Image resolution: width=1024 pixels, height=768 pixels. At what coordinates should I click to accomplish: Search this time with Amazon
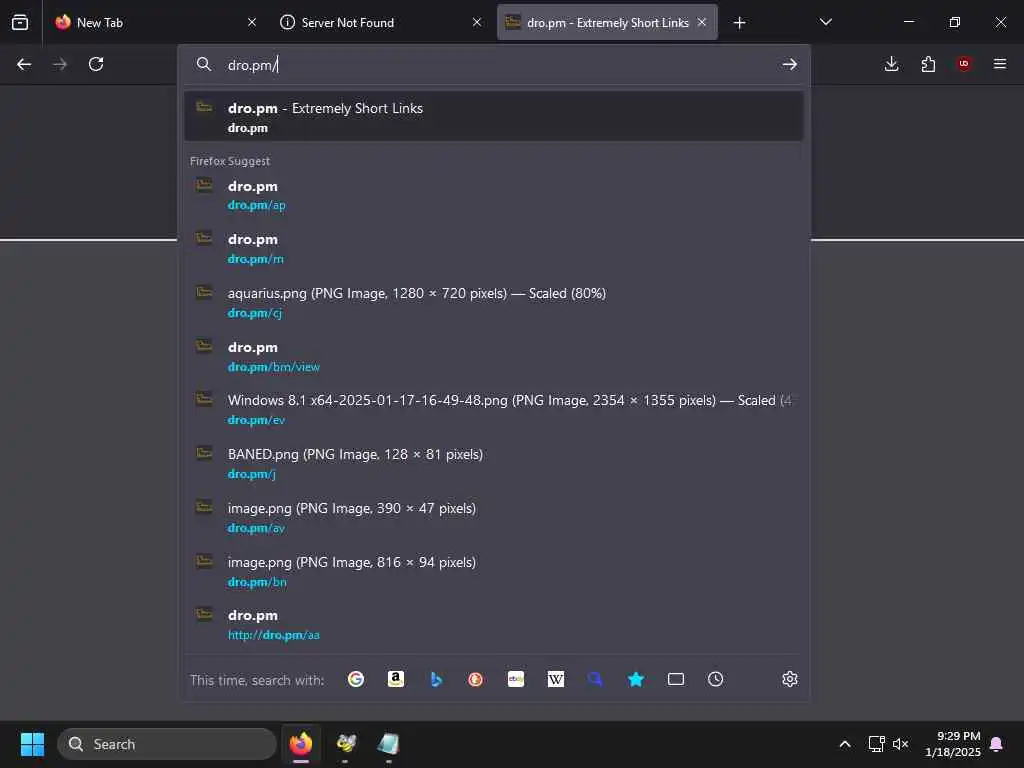tap(396, 679)
